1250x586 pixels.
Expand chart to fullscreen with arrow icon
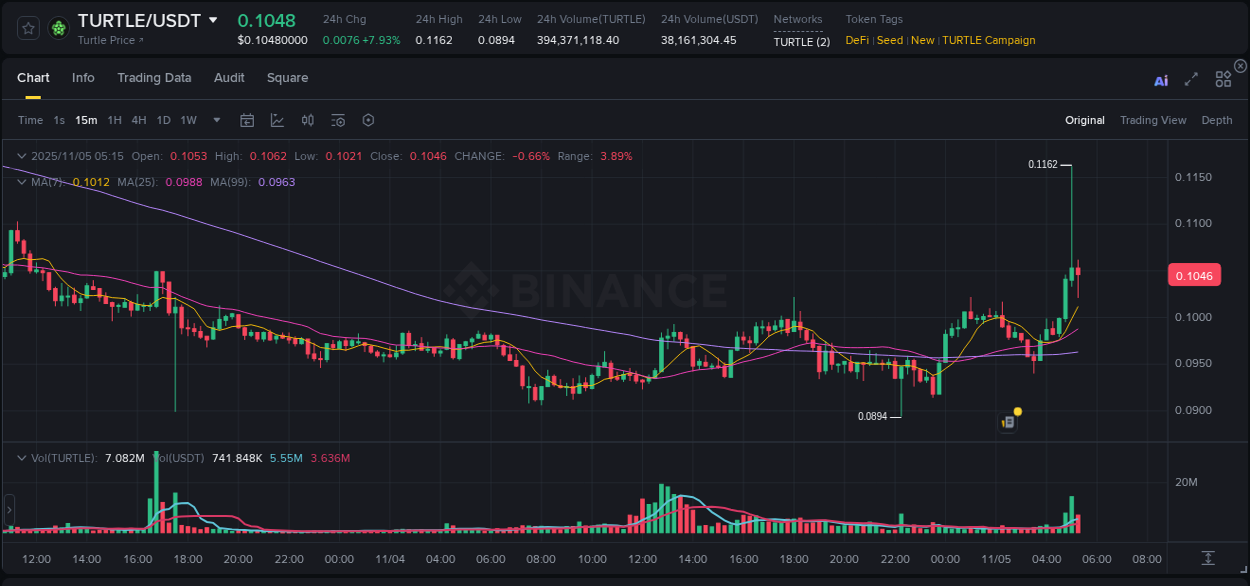click(x=1191, y=79)
